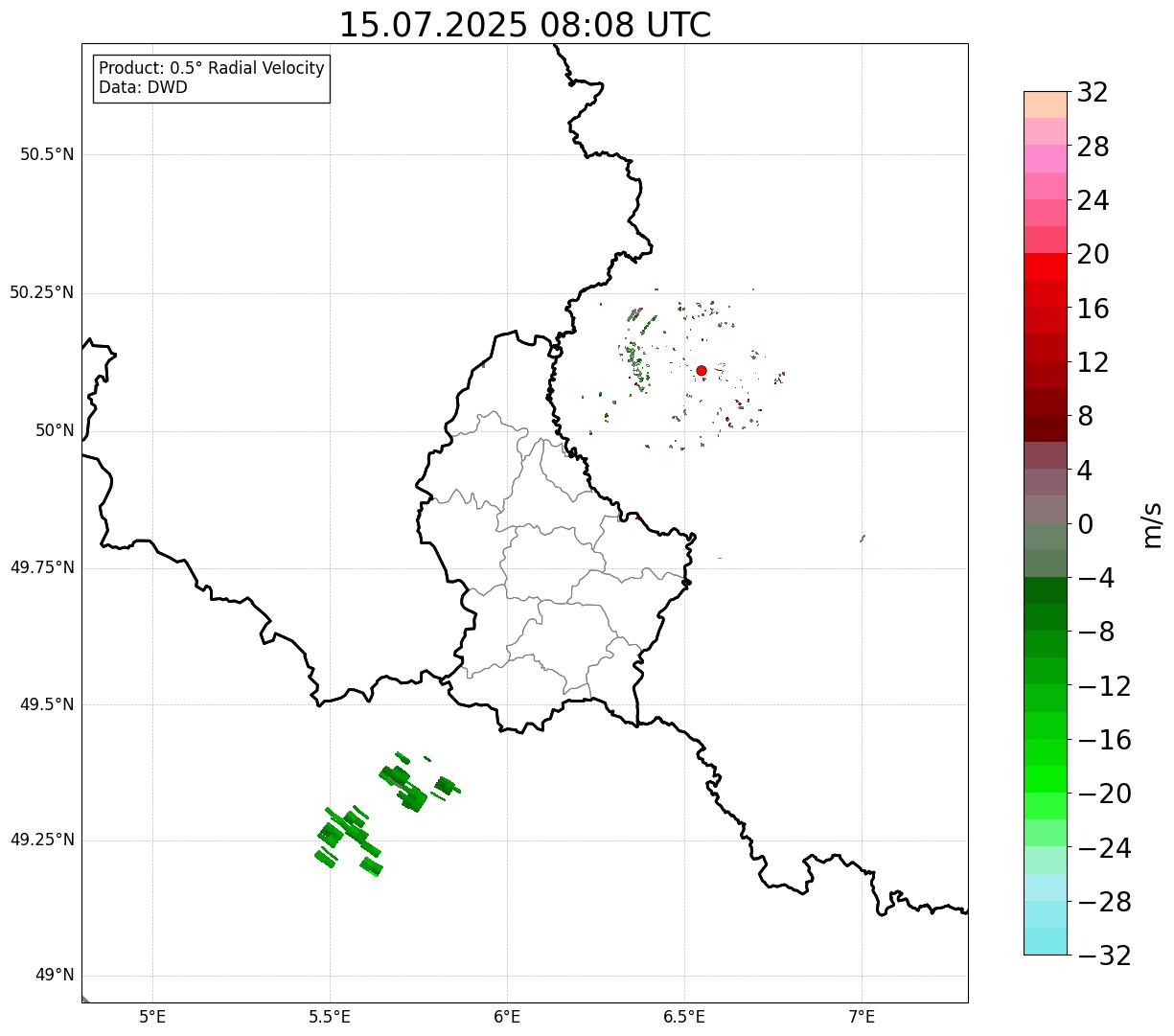Viewport: 1174px width, 1036px height.
Task: Click the colorbar tick label −12
Action: tap(1104, 687)
